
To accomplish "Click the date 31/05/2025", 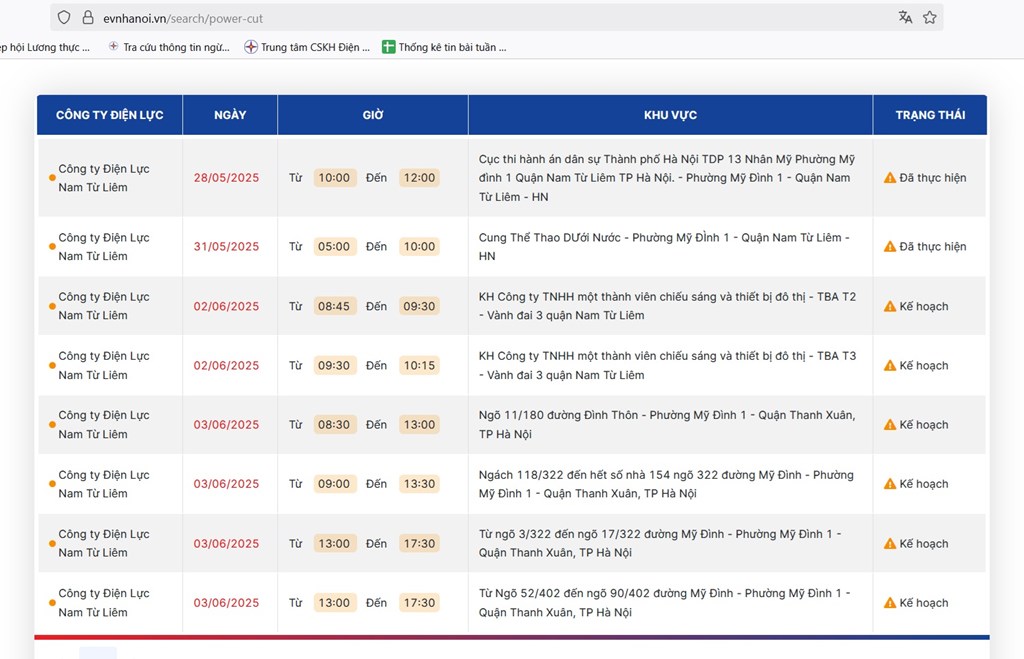I will pyautogui.click(x=226, y=246).
